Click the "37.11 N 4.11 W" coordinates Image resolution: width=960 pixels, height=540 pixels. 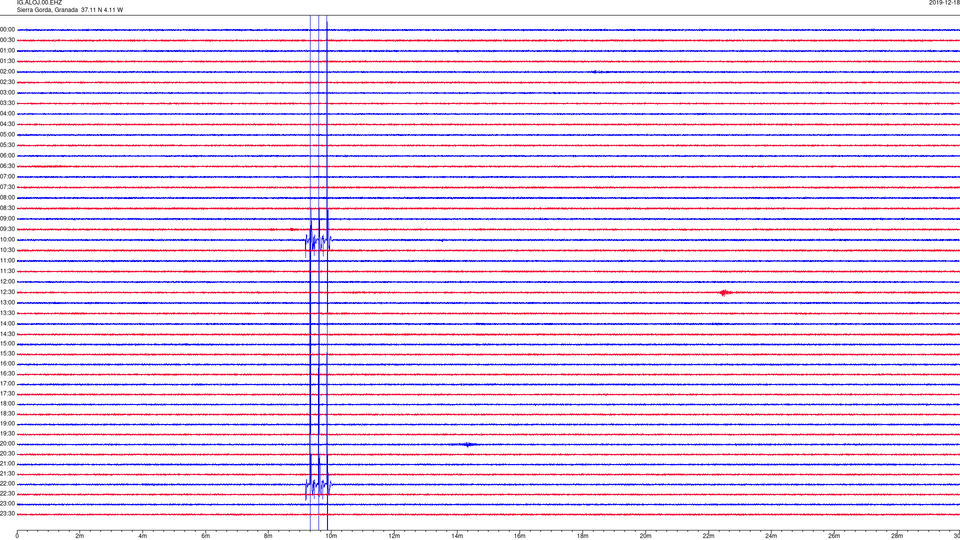point(102,10)
